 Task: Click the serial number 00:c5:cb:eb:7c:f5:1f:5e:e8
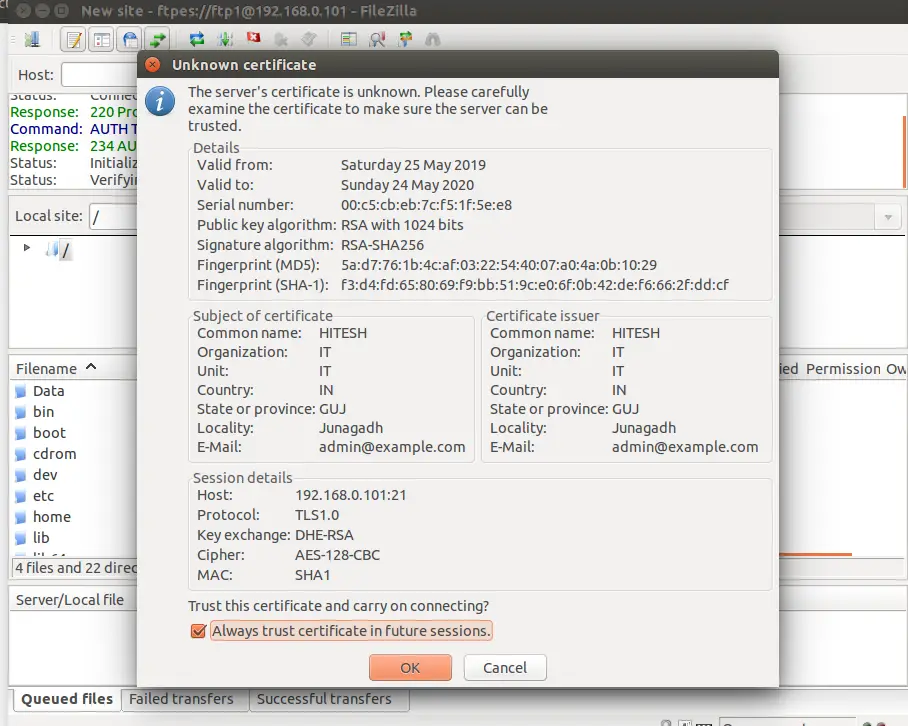(426, 205)
